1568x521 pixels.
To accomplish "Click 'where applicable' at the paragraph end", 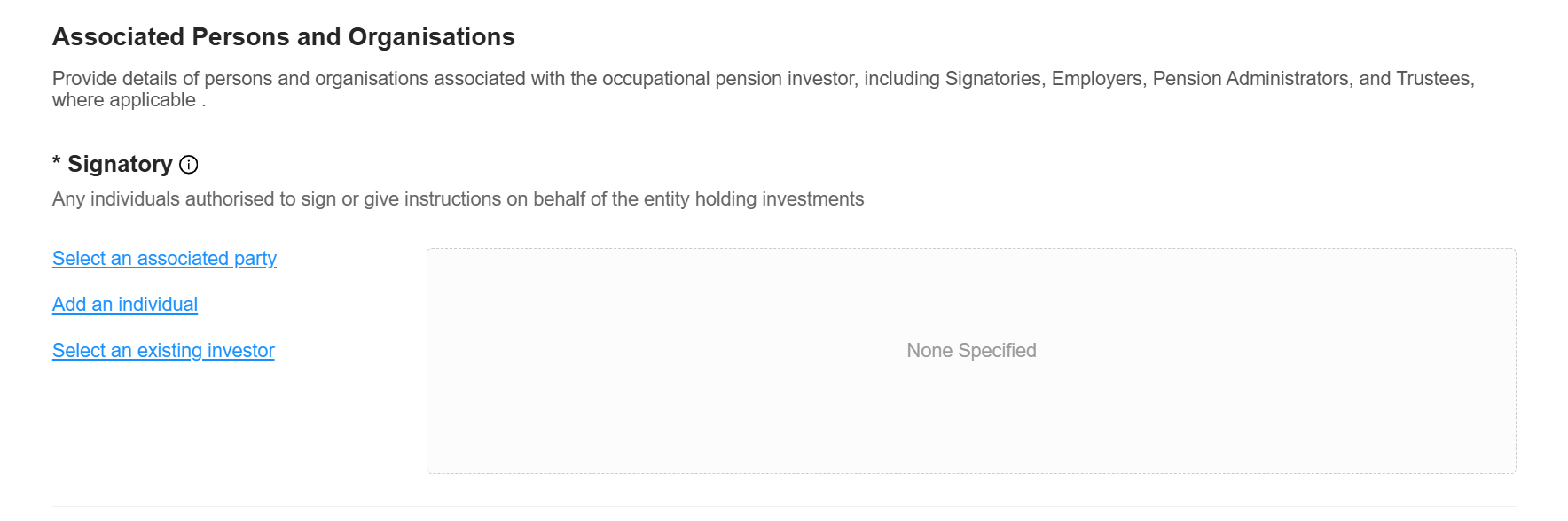I will 124,100.
